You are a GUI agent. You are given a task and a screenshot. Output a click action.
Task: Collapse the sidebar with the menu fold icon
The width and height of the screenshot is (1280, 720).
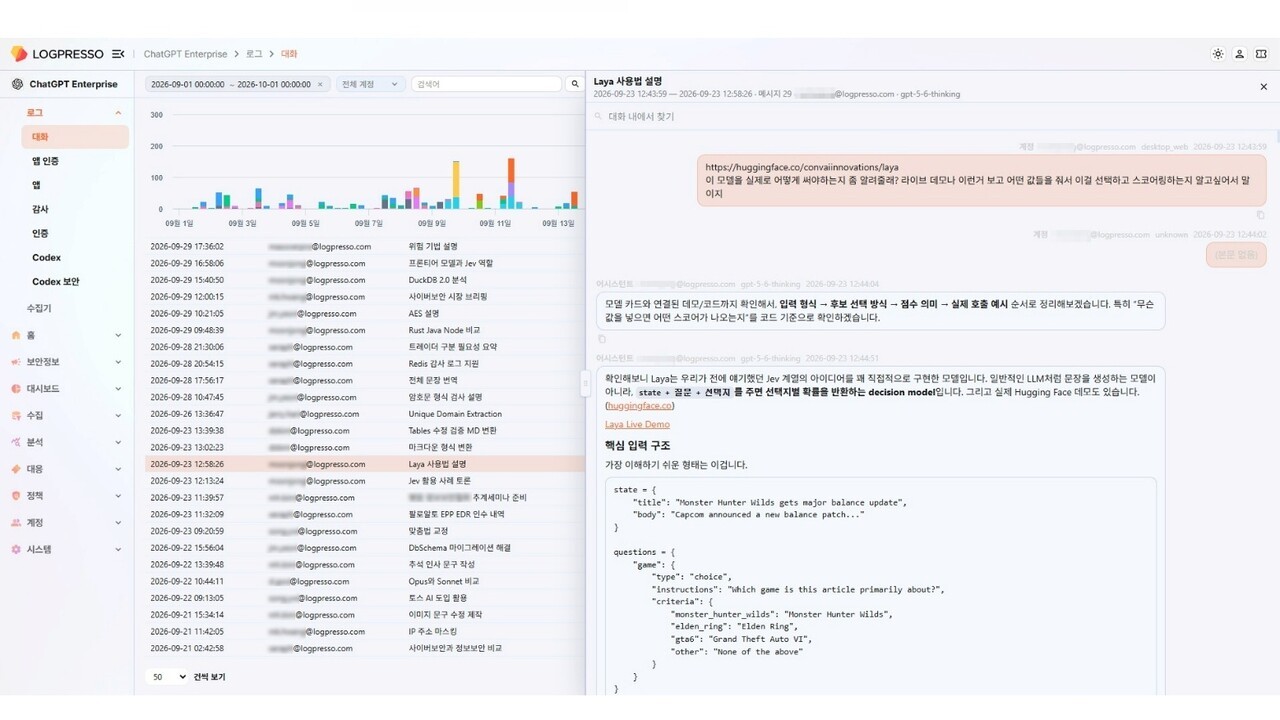118,54
